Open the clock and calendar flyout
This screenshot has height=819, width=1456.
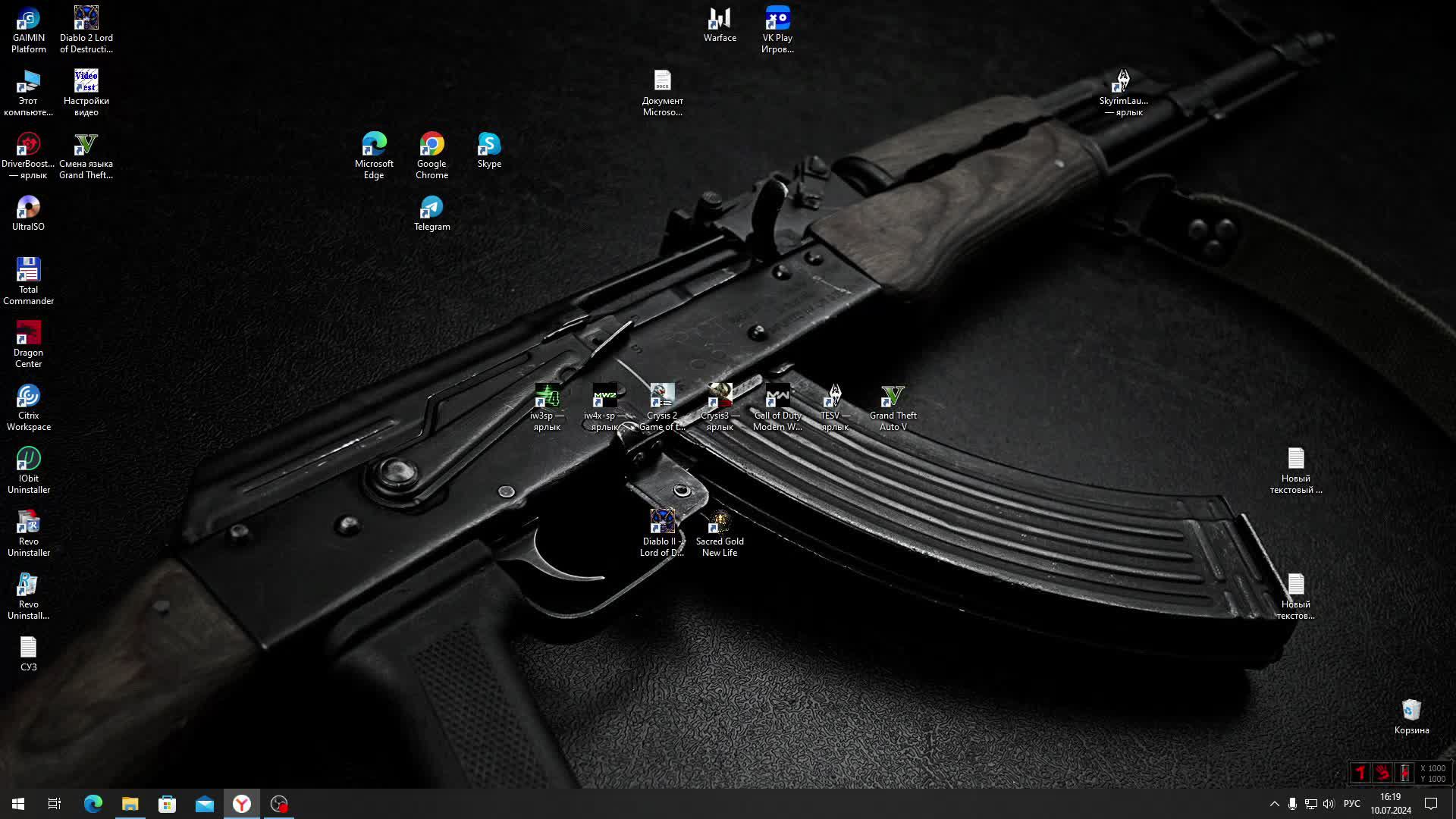click(x=1391, y=804)
